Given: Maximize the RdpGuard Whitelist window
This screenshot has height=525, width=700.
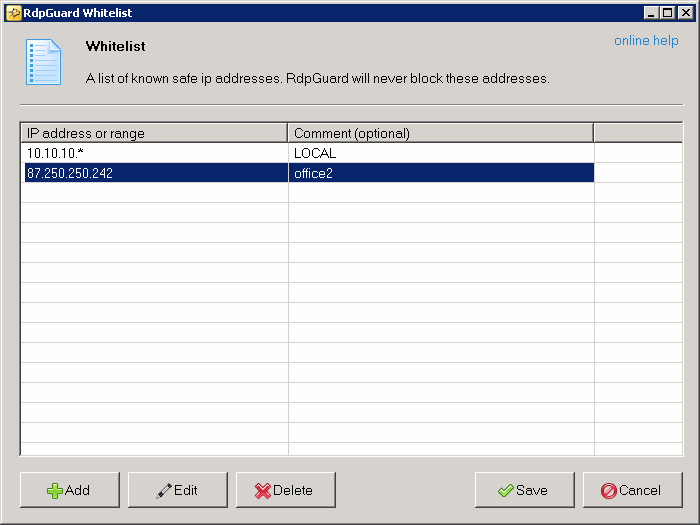Looking at the screenshot, I should [x=668, y=13].
